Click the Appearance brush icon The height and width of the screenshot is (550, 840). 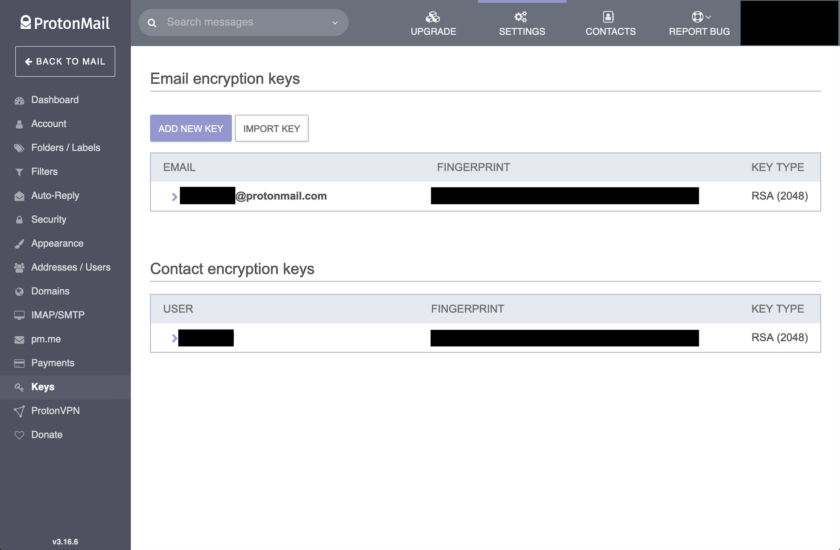[x=19, y=244]
